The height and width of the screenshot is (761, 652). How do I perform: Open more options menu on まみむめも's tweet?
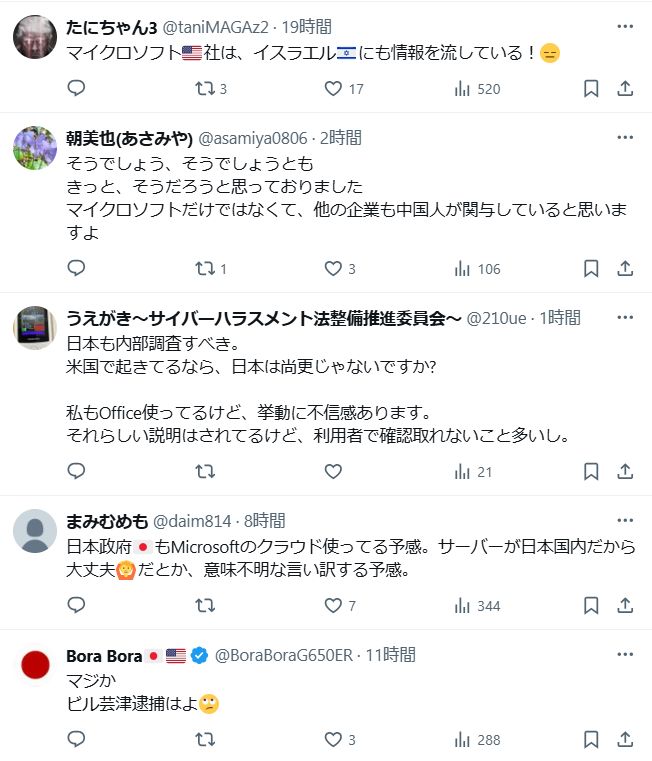click(x=625, y=521)
